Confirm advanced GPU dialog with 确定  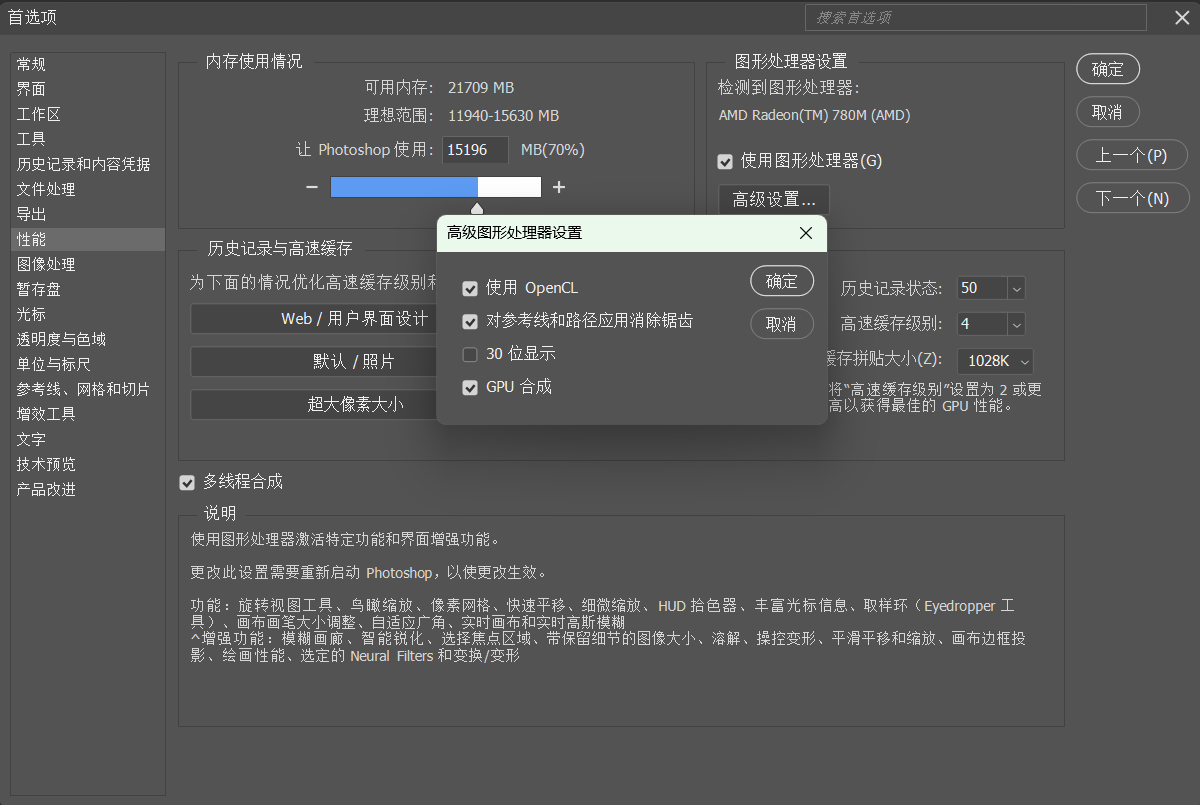tap(782, 281)
